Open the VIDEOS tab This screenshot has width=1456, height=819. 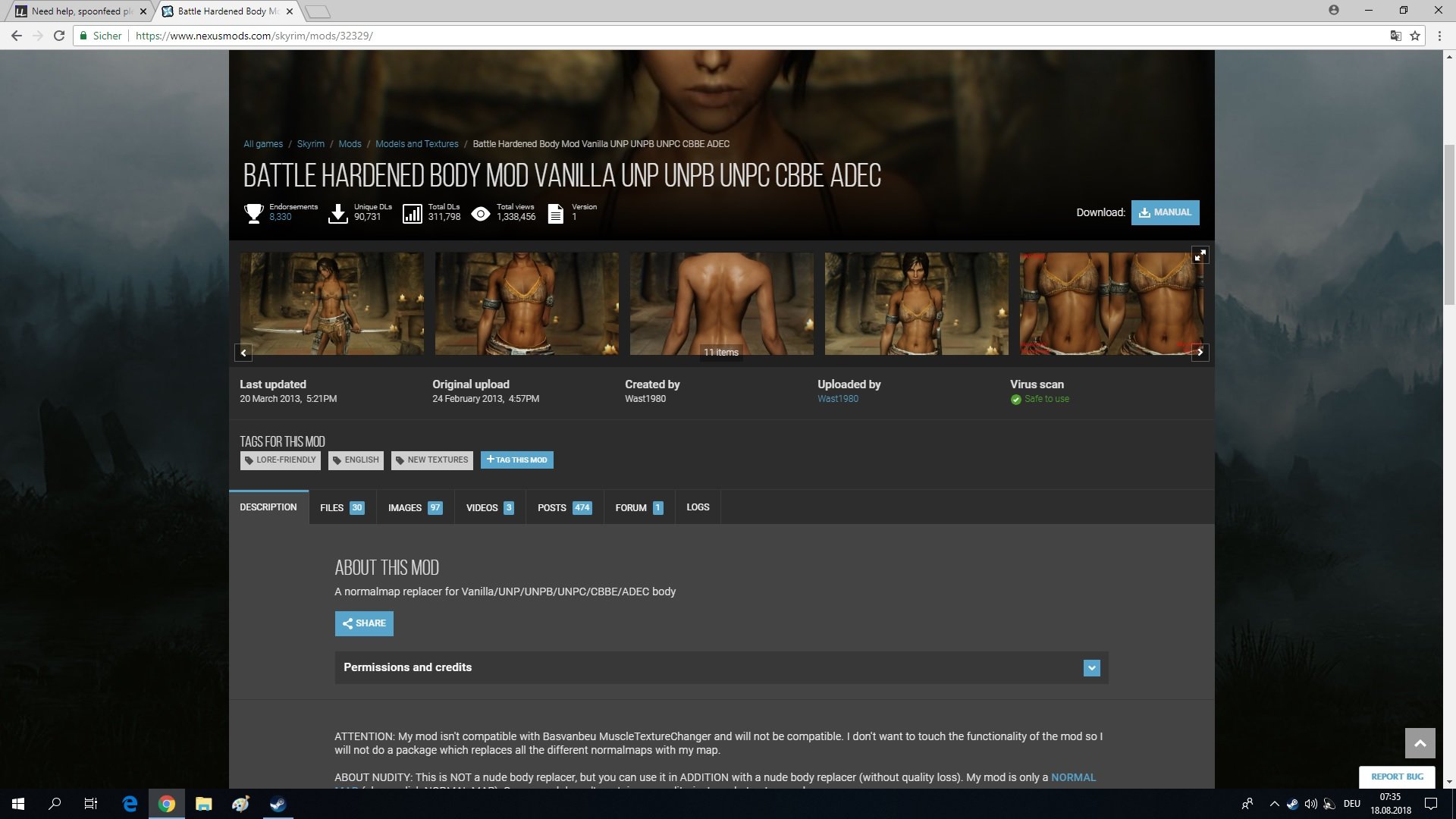point(490,508)
